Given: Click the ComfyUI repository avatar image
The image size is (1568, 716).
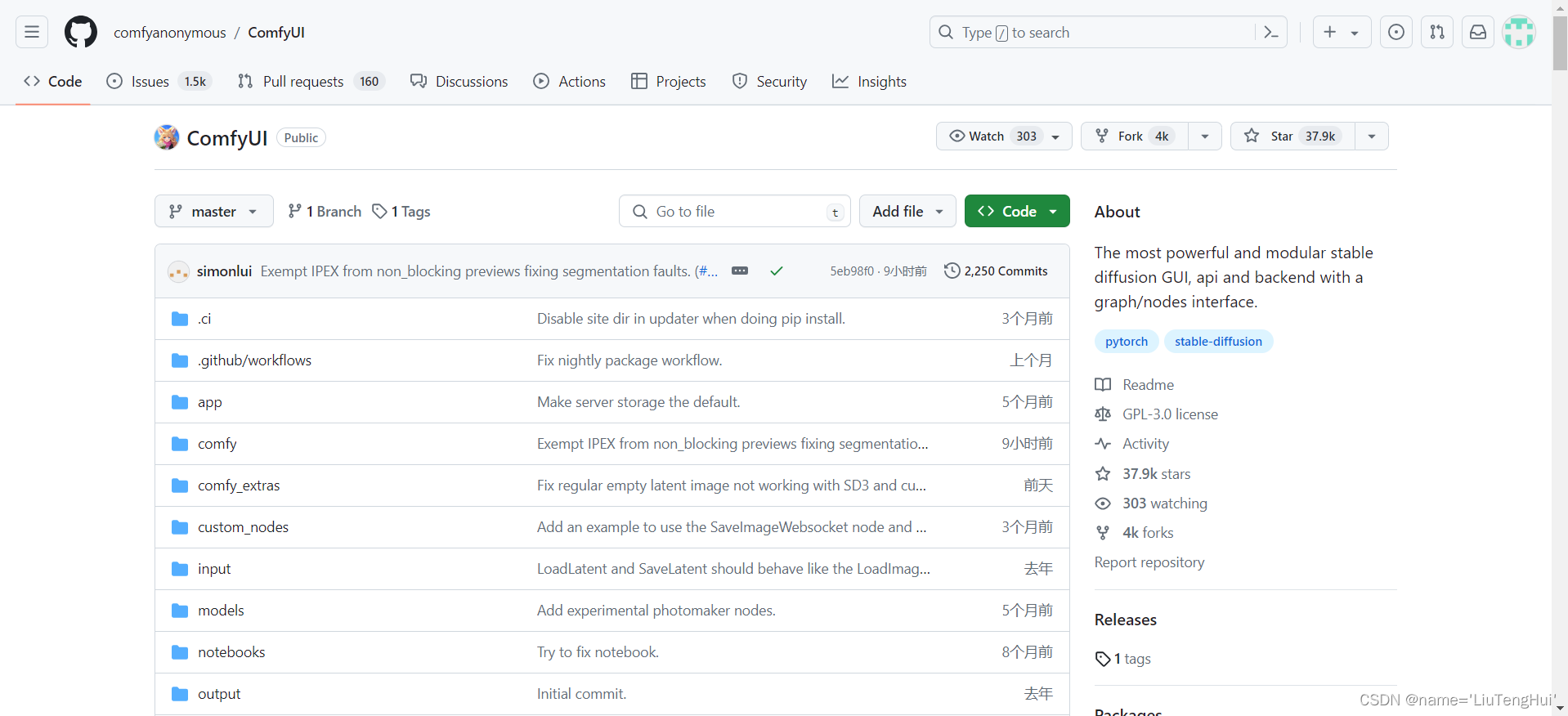Looking at the screenshot, I should coord(167,137).
